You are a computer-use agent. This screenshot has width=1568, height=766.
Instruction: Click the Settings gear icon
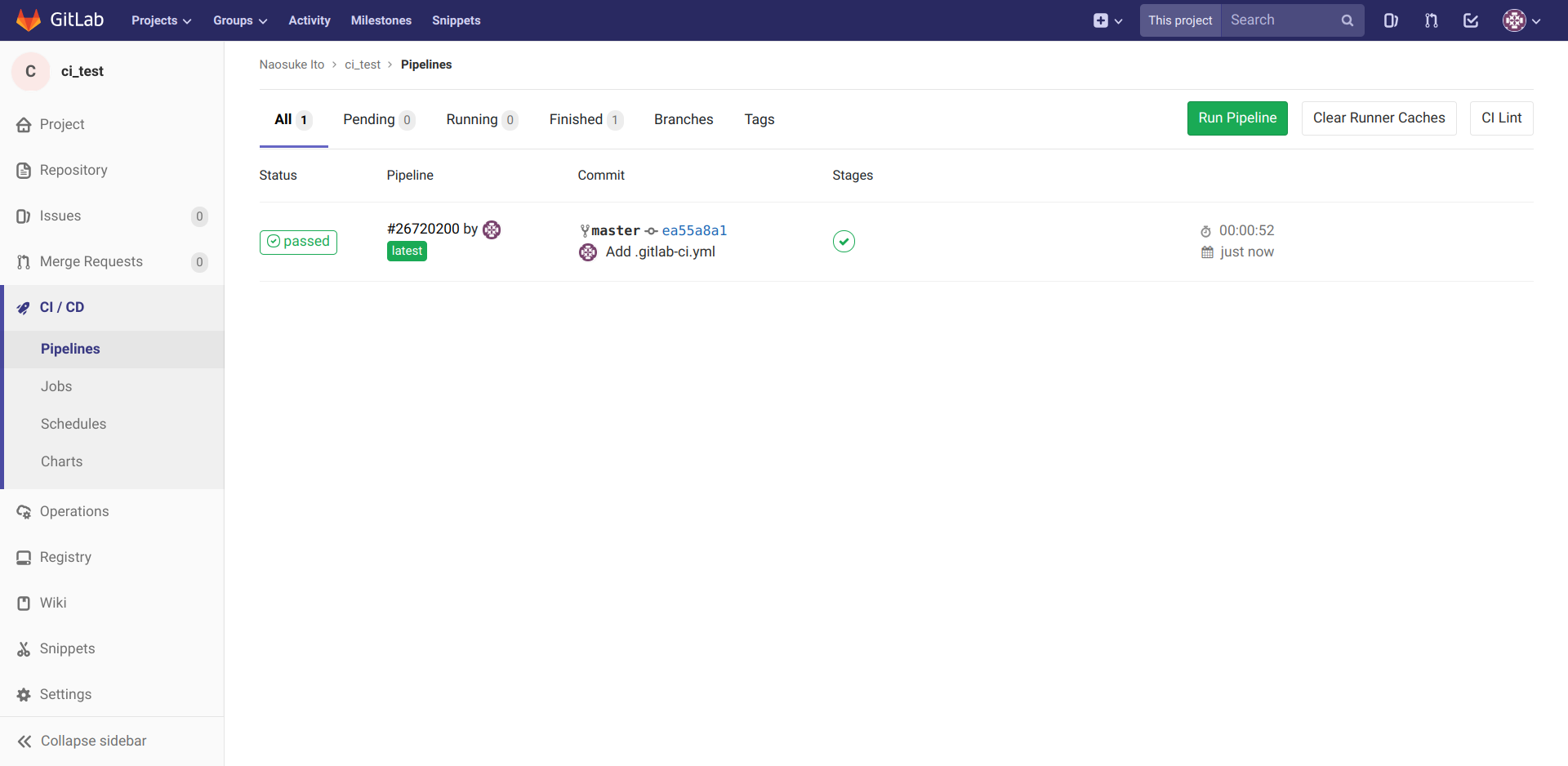pyautogui.click(x=24, y=695)
